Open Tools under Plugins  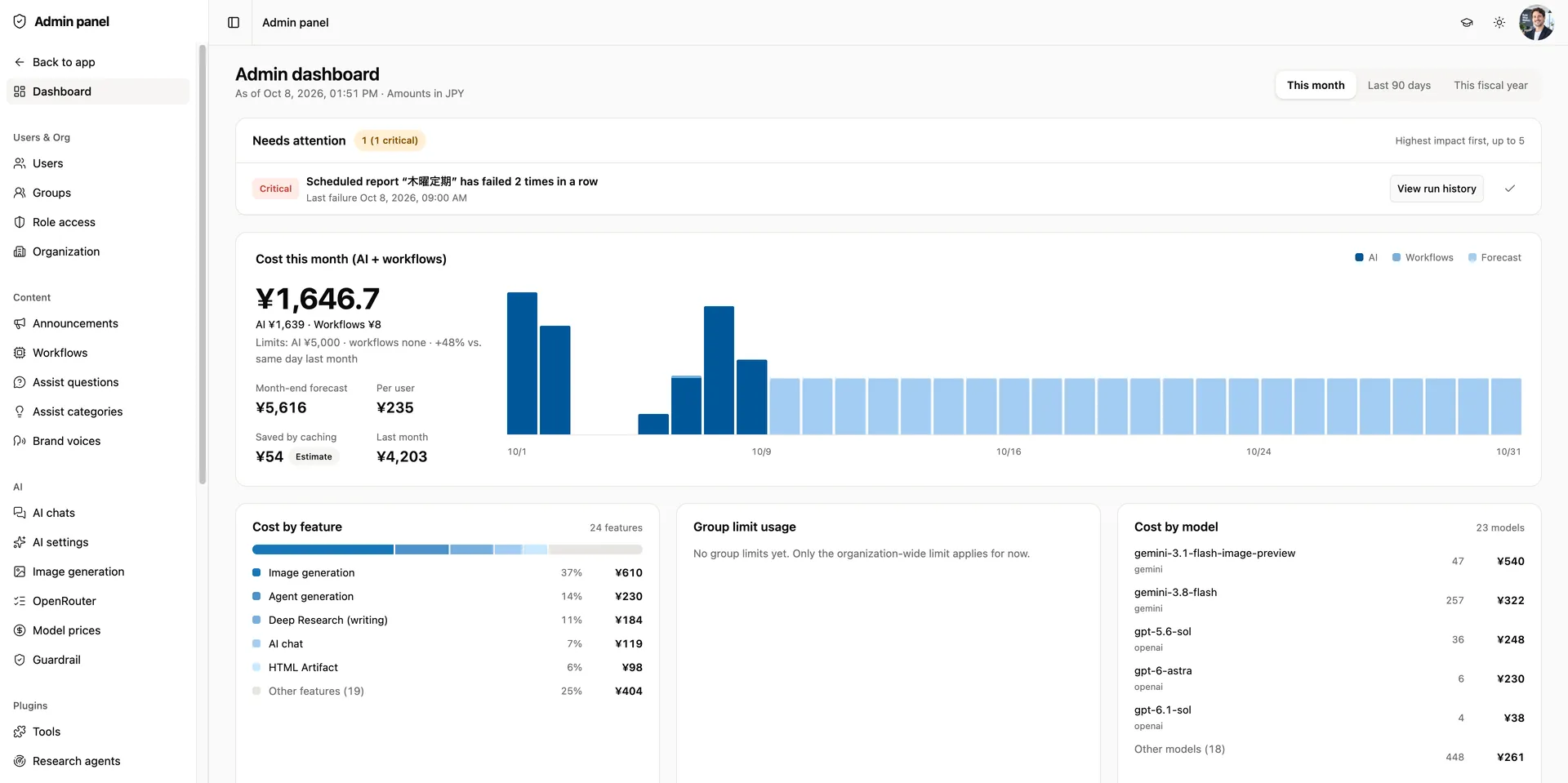[x=98, y=732]
